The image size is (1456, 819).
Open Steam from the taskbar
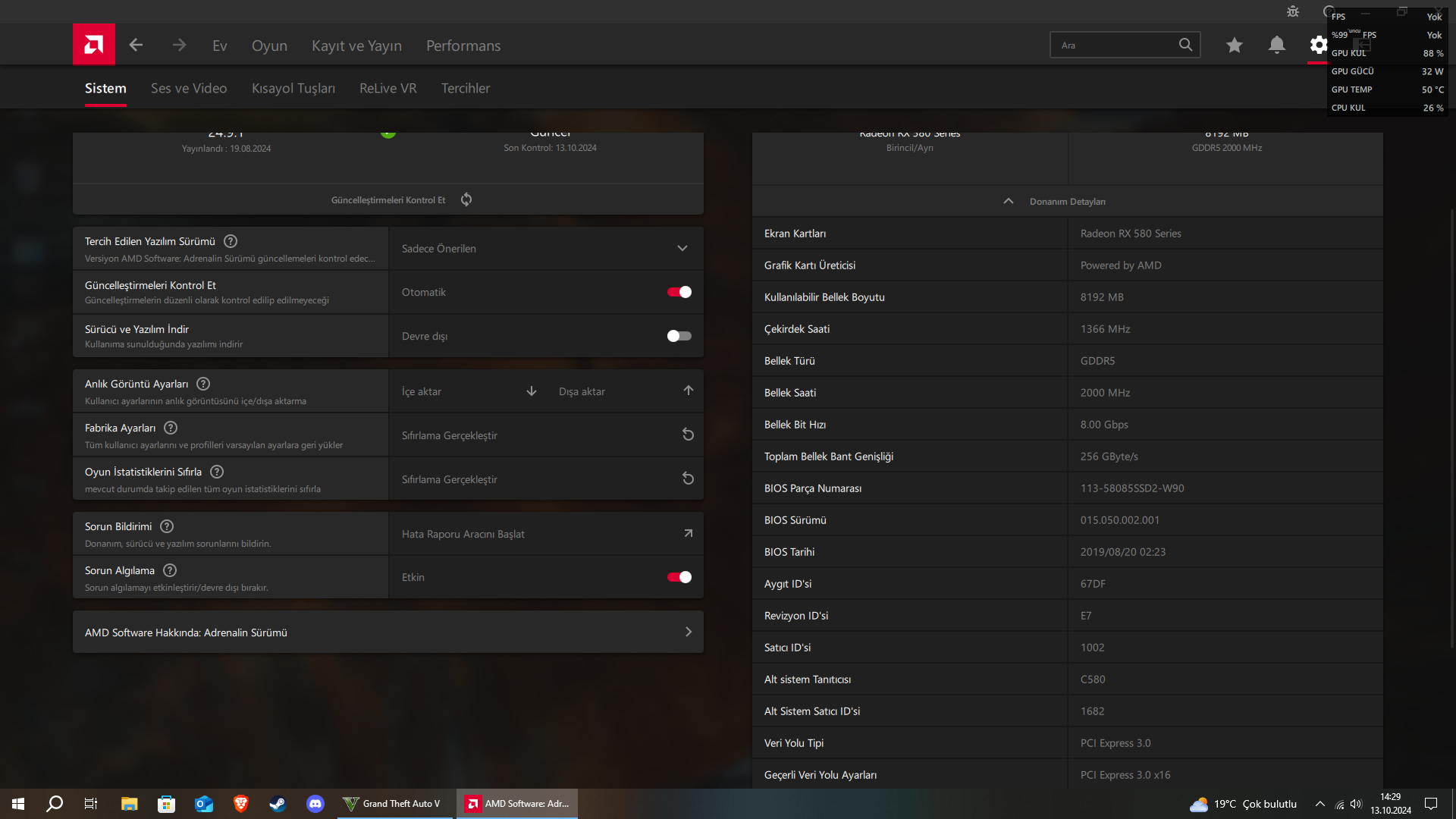coord(278,804)
